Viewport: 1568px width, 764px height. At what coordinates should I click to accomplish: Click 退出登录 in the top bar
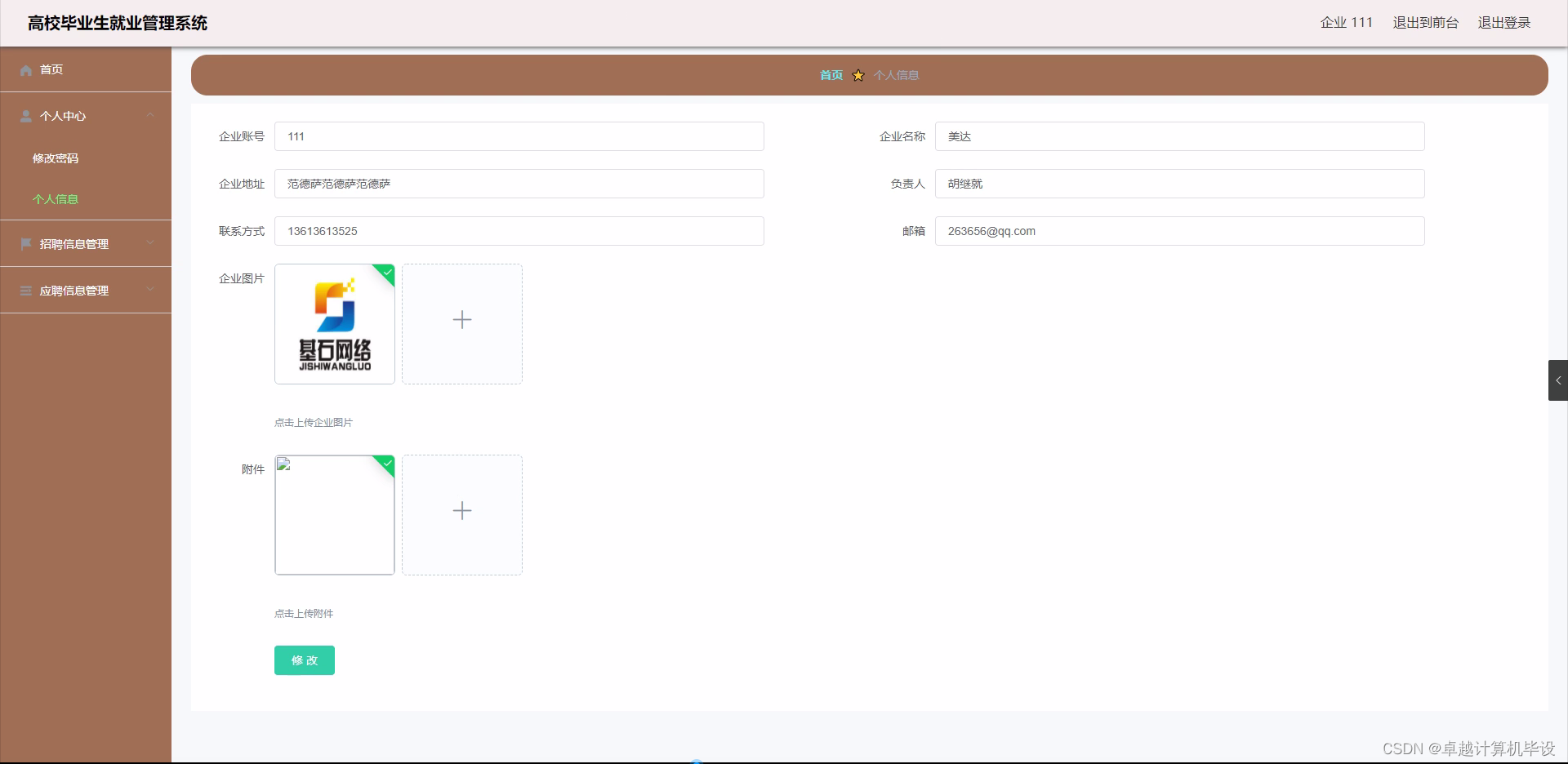[x=1504, y=22]
